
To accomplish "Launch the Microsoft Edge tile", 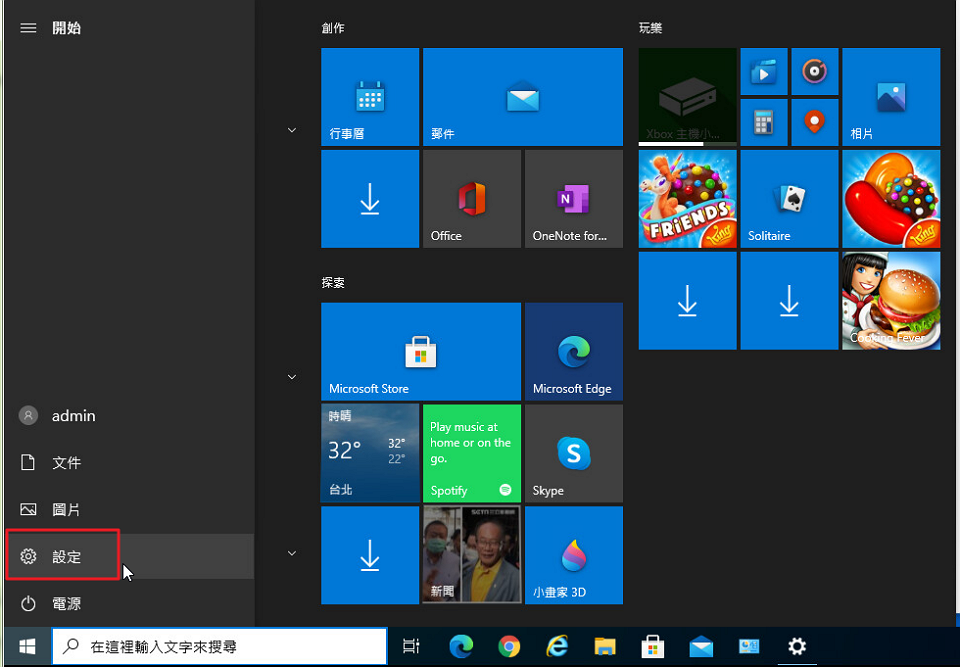I will click(574, 352).
